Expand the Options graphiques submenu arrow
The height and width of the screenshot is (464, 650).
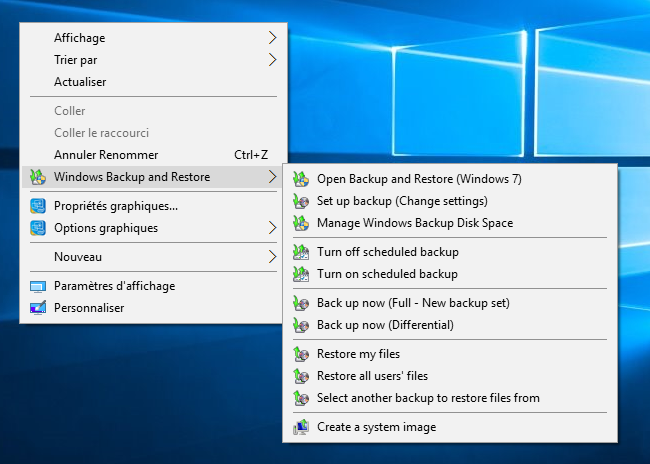pos(272,228)
